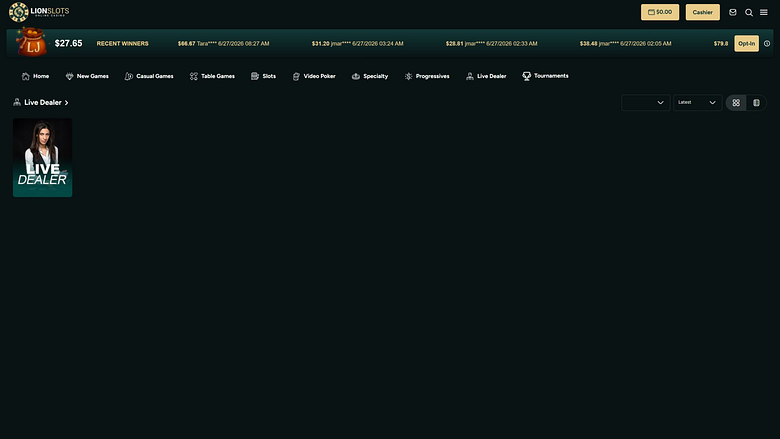Click the LionSlots logo
This screenshot has height=439, width=780.
[x=39, y=12]
